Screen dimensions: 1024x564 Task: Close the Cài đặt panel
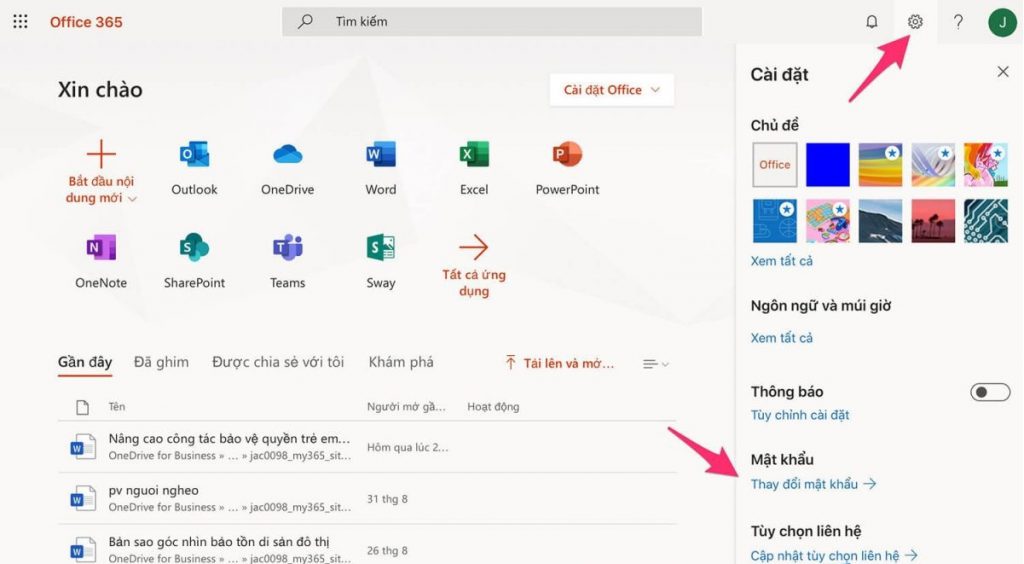point(1003,72)
